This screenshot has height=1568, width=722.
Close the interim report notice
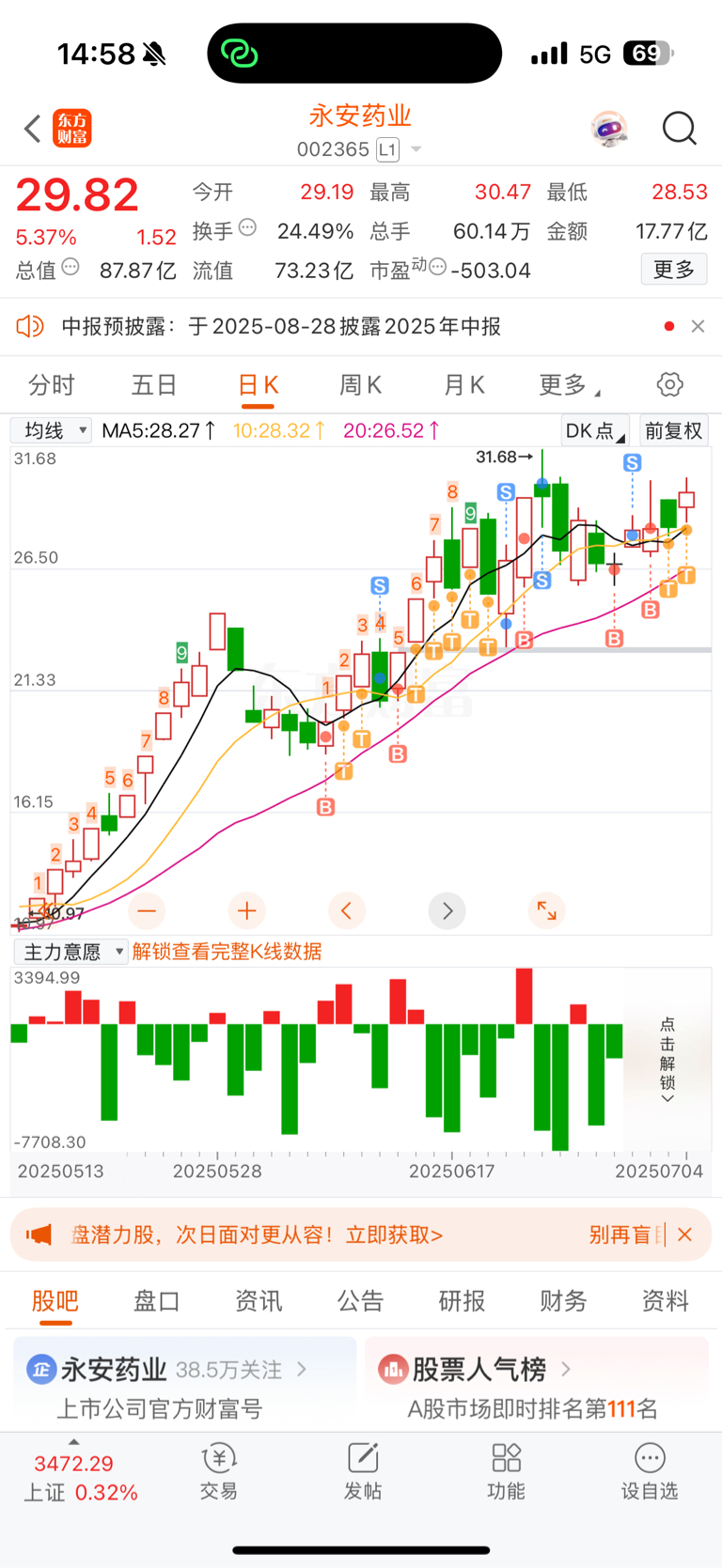pos(698,326)
